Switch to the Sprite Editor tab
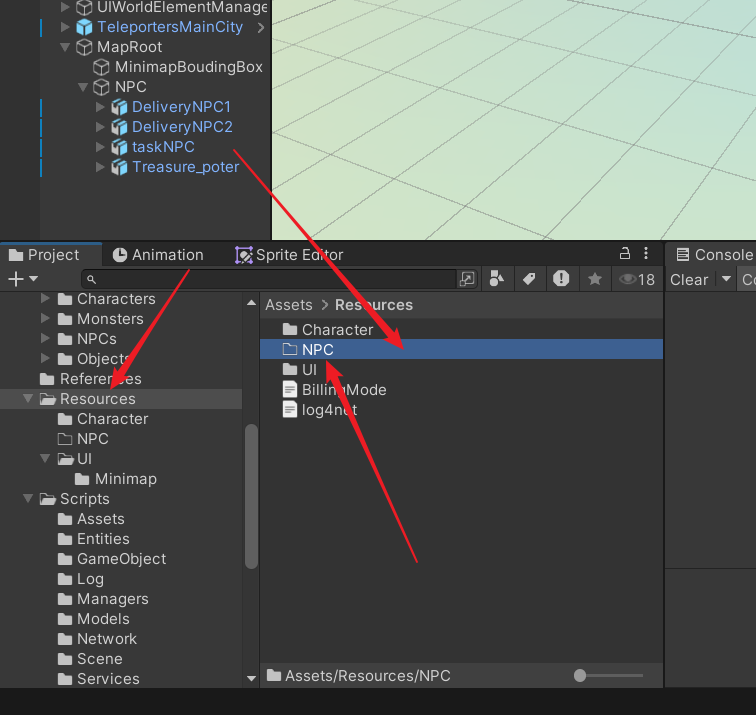Image resolution: width=756 pixels, height=715 pixels. pos(289,255)
